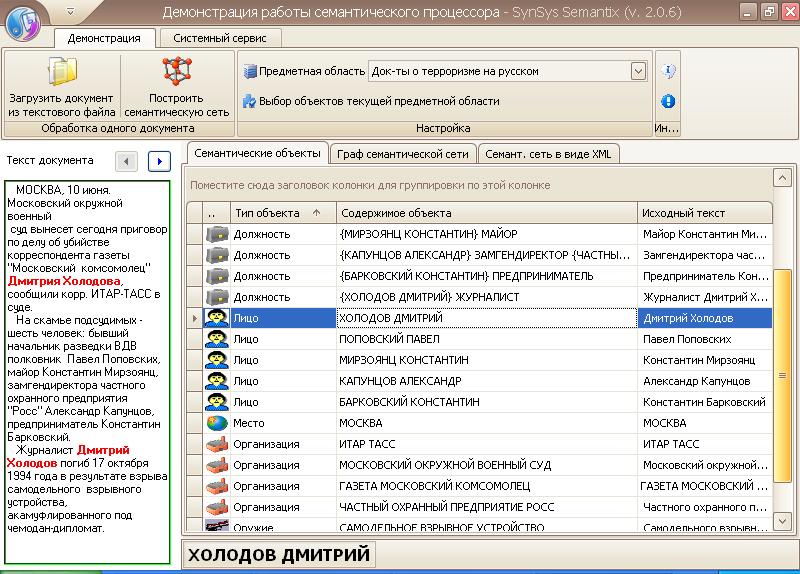Click weapon icon of САМОДЕЛЬНОЕ ВЗРЫВНОЕ УСТРОЙСТВО row
800x574 pixels.
tap(217, 525)
